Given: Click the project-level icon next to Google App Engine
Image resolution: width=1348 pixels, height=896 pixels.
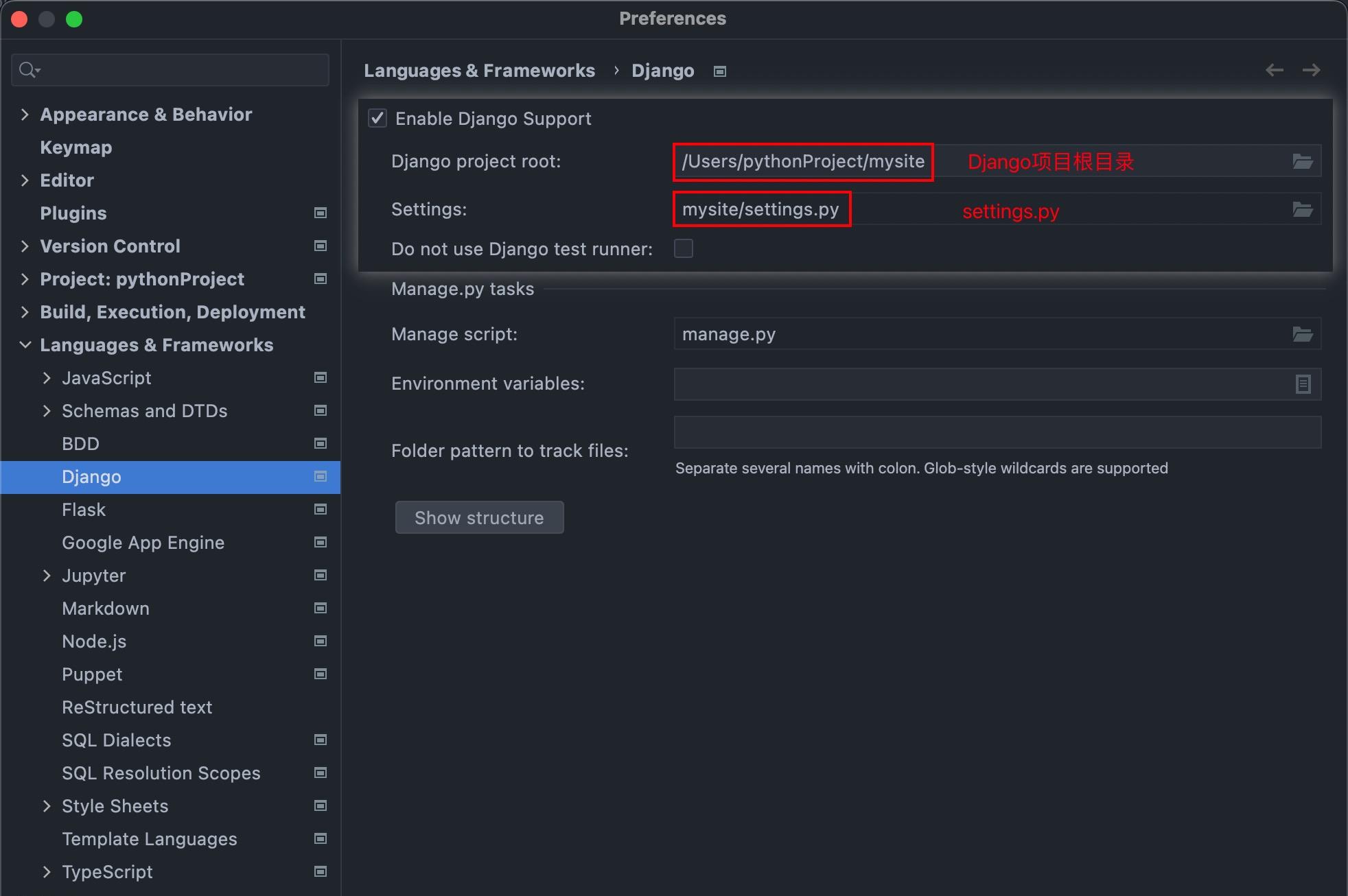Looking at the screenshot, I should tap(320, 542).
